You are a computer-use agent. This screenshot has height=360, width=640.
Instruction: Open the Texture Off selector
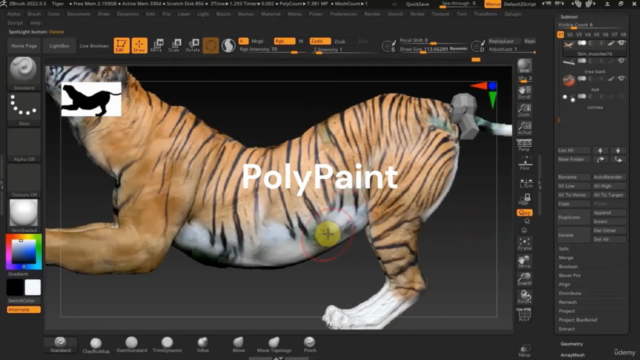[x=24, y=180]
